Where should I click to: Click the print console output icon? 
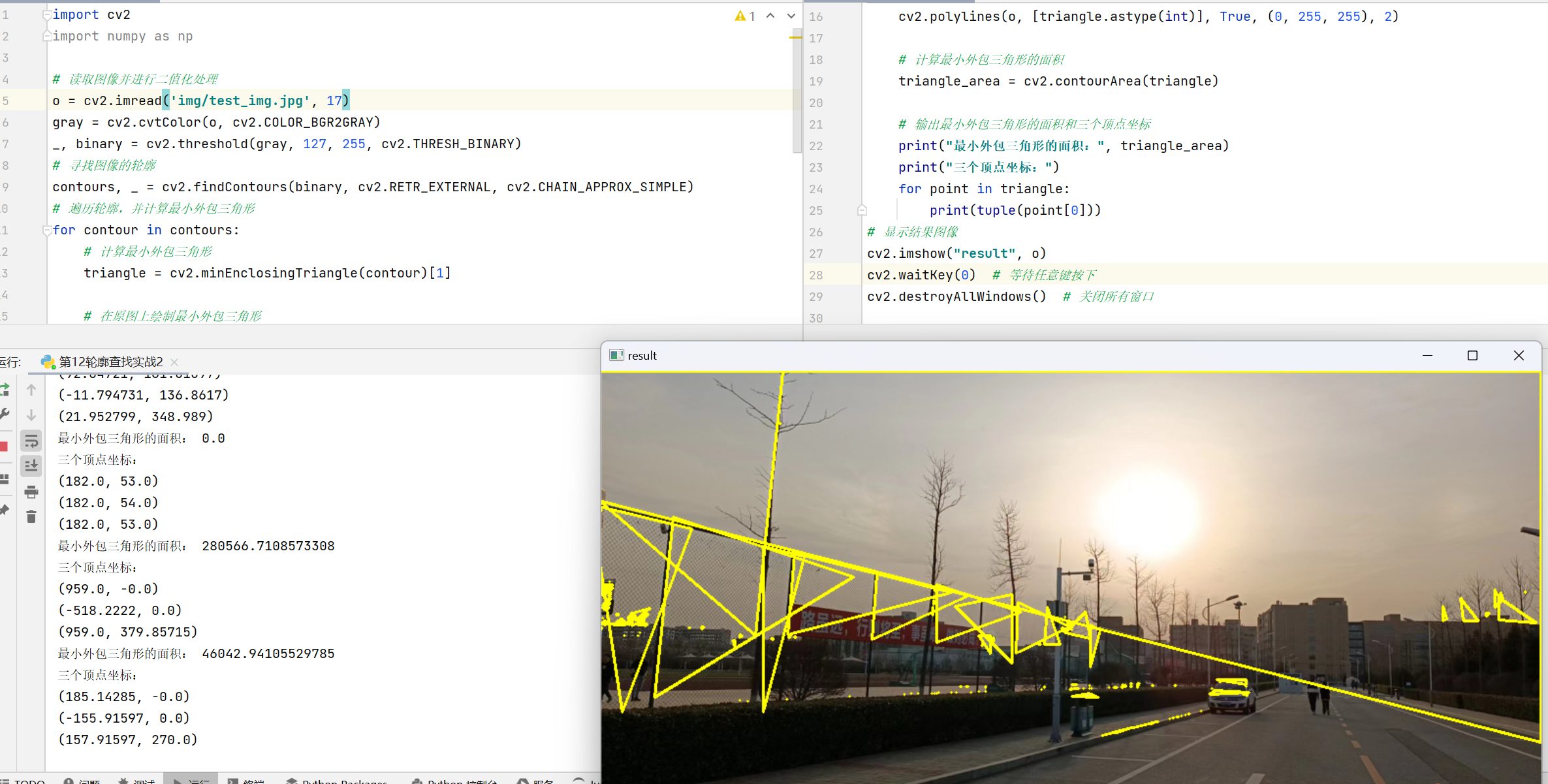(31, 492)
